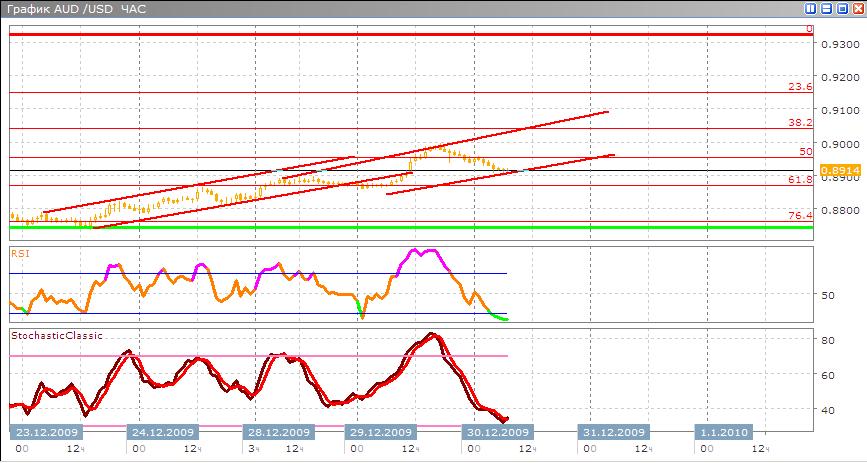Select the 31.12.2009 date marker
Screen dimensions: 867x463
click(x=614, y=432)
